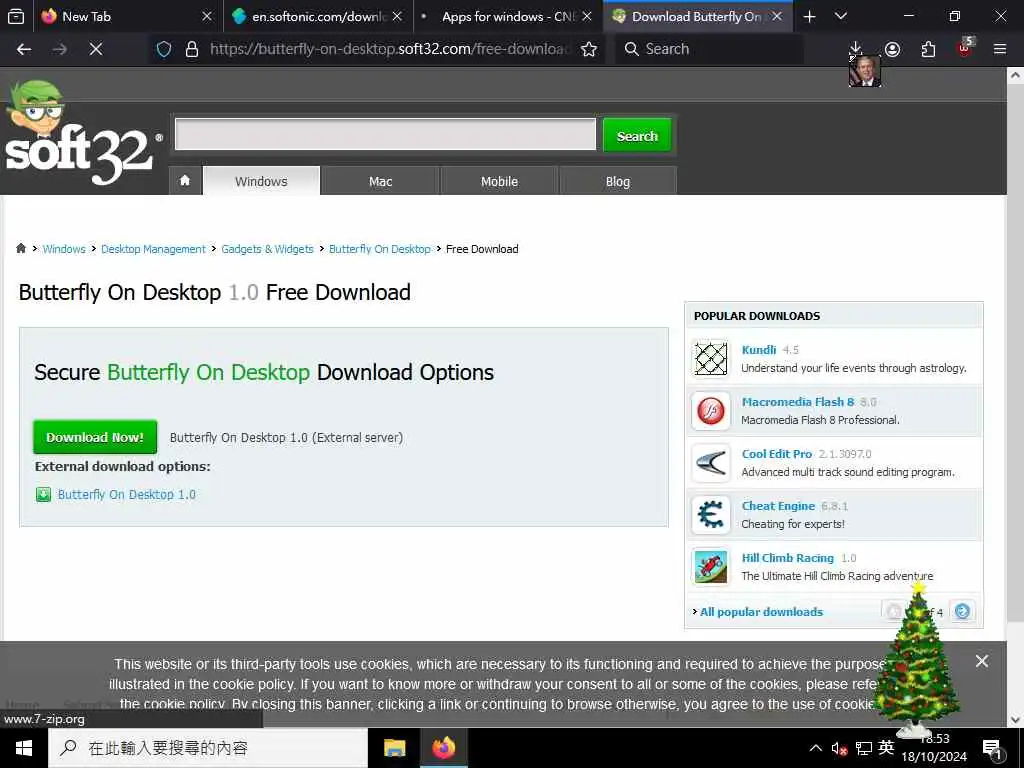Click the page vertical scrollbar track
1024x768 pixels.
(x=1015, y=396)
